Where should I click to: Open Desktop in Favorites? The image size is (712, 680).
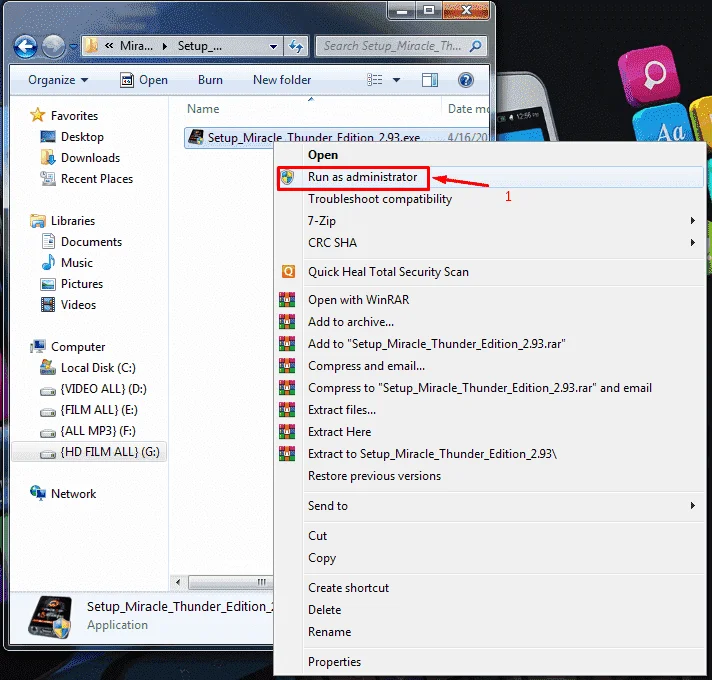tap(82, 137)
